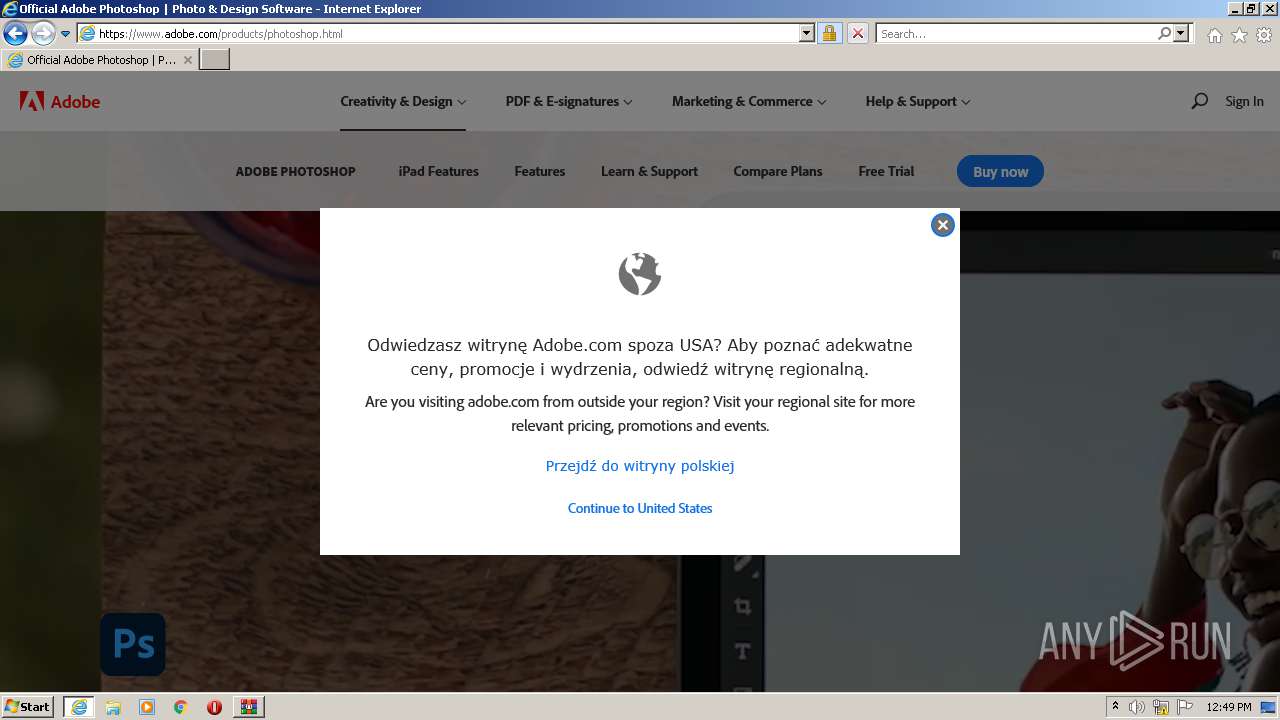The height and width of the screenshot is (720, 1280).
Task: Open the recent pages dropdown arrow
Action: click(x=65, y=34)
